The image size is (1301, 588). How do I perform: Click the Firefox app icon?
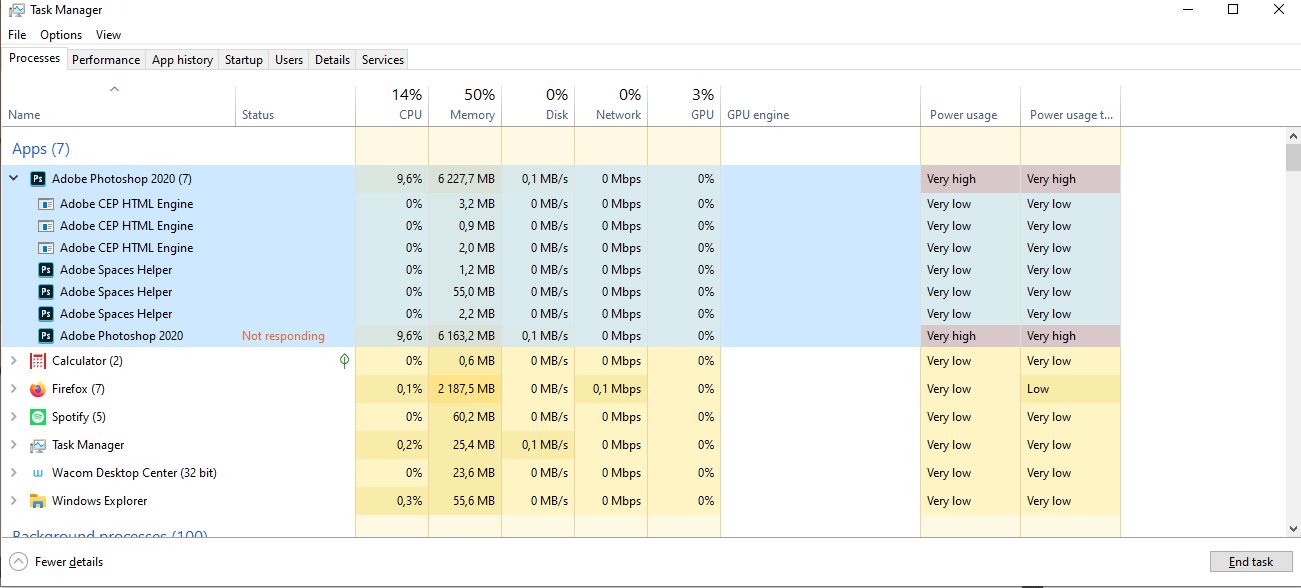(38, 389)
